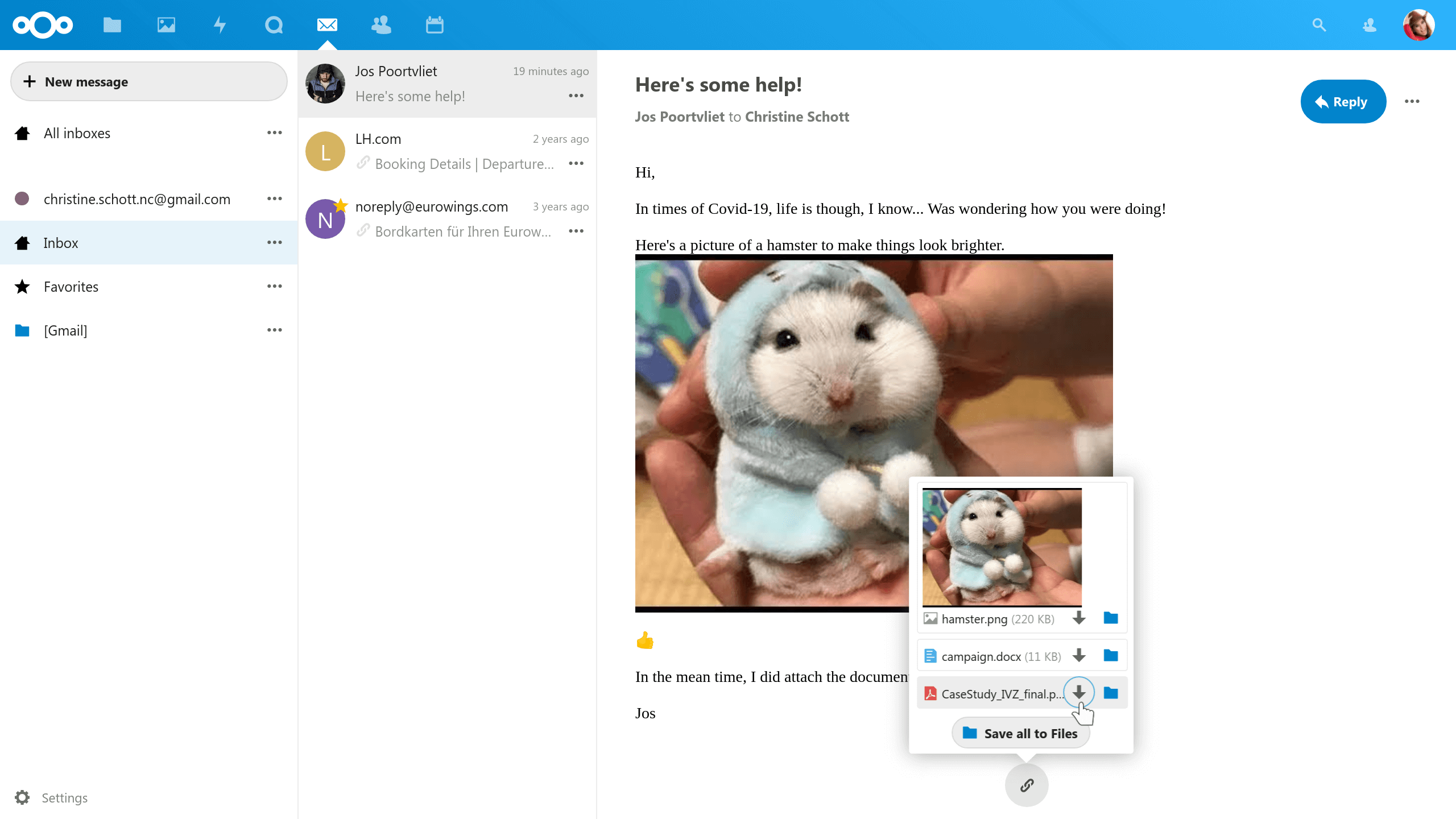The height and width of the screenshot is (819, 1456).
Task: Click the attachment link icon below the email
Action: pos(1027,785)
